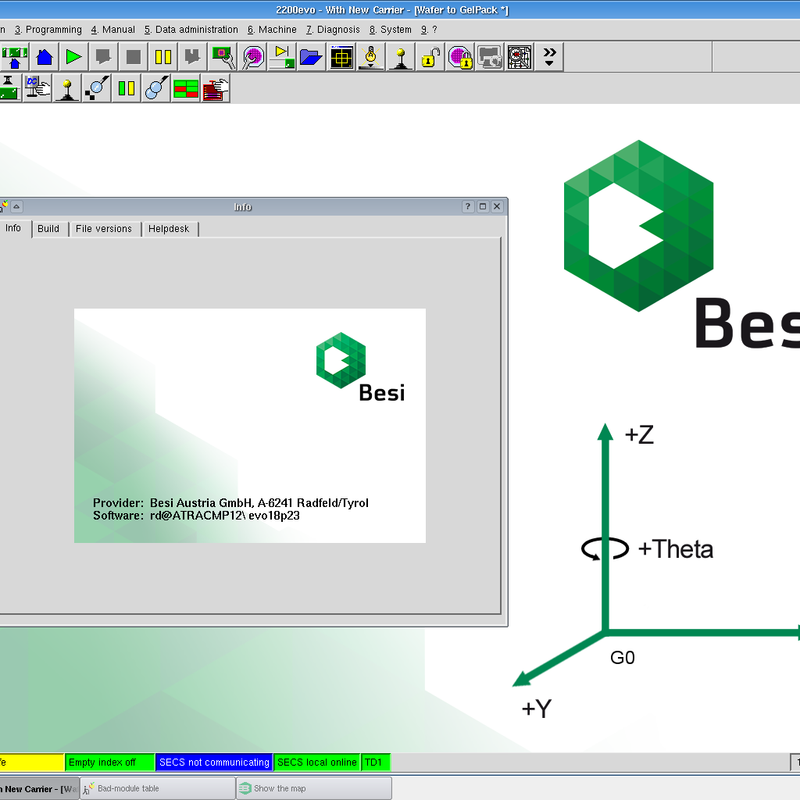The height and width of the screenshot is (800, 800).
Task: Open the 8. System menu
Action: point(390,30)
